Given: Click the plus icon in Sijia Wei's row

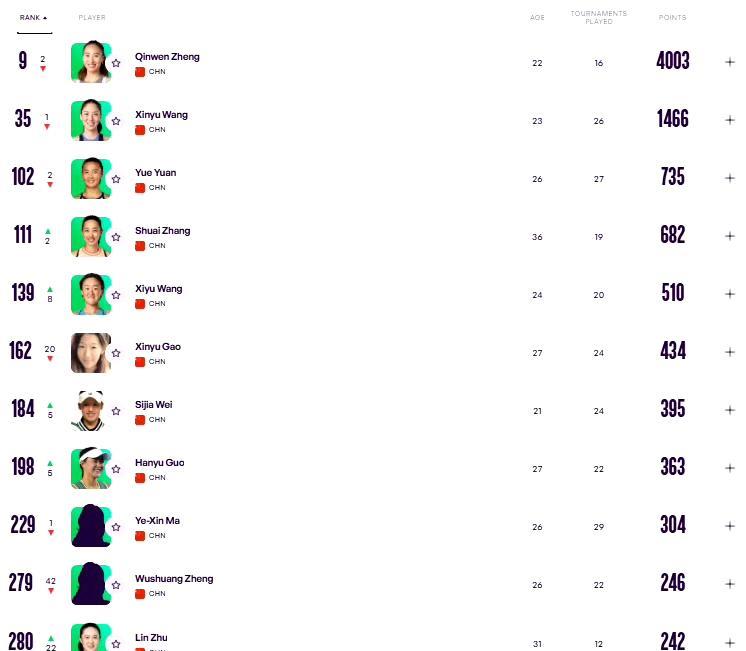Looking at the screenshot, I should (730, 410).
